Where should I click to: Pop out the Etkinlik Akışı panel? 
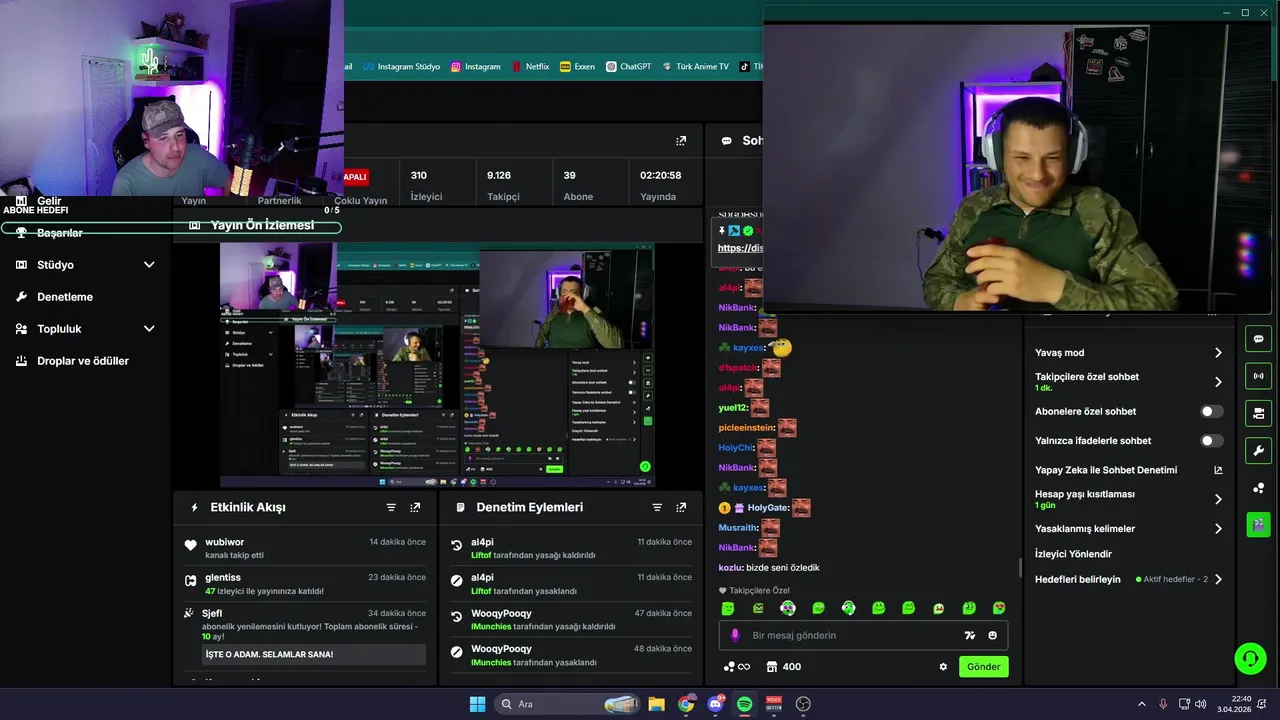[415, 508]
